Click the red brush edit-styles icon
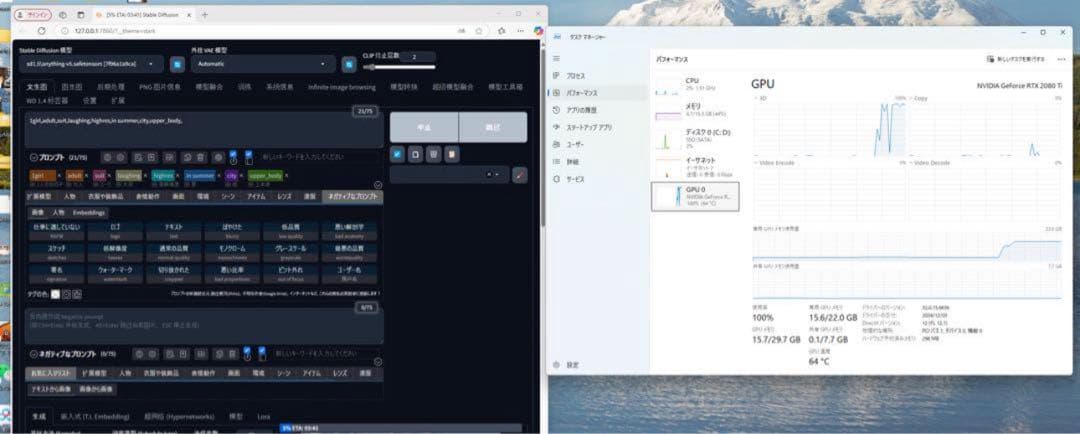 pos(520,175)
